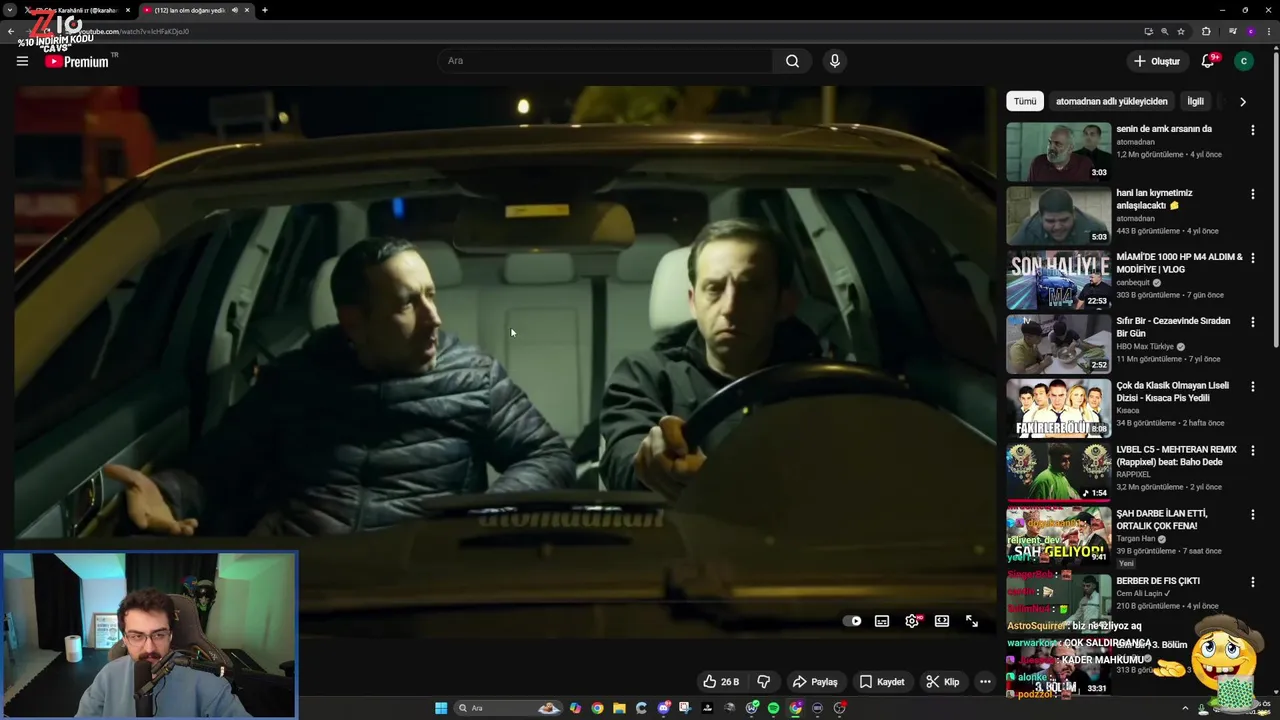Open player settings gear
Image resolution: width=1280 pixels, height=720 pixels.
(912, 621)
